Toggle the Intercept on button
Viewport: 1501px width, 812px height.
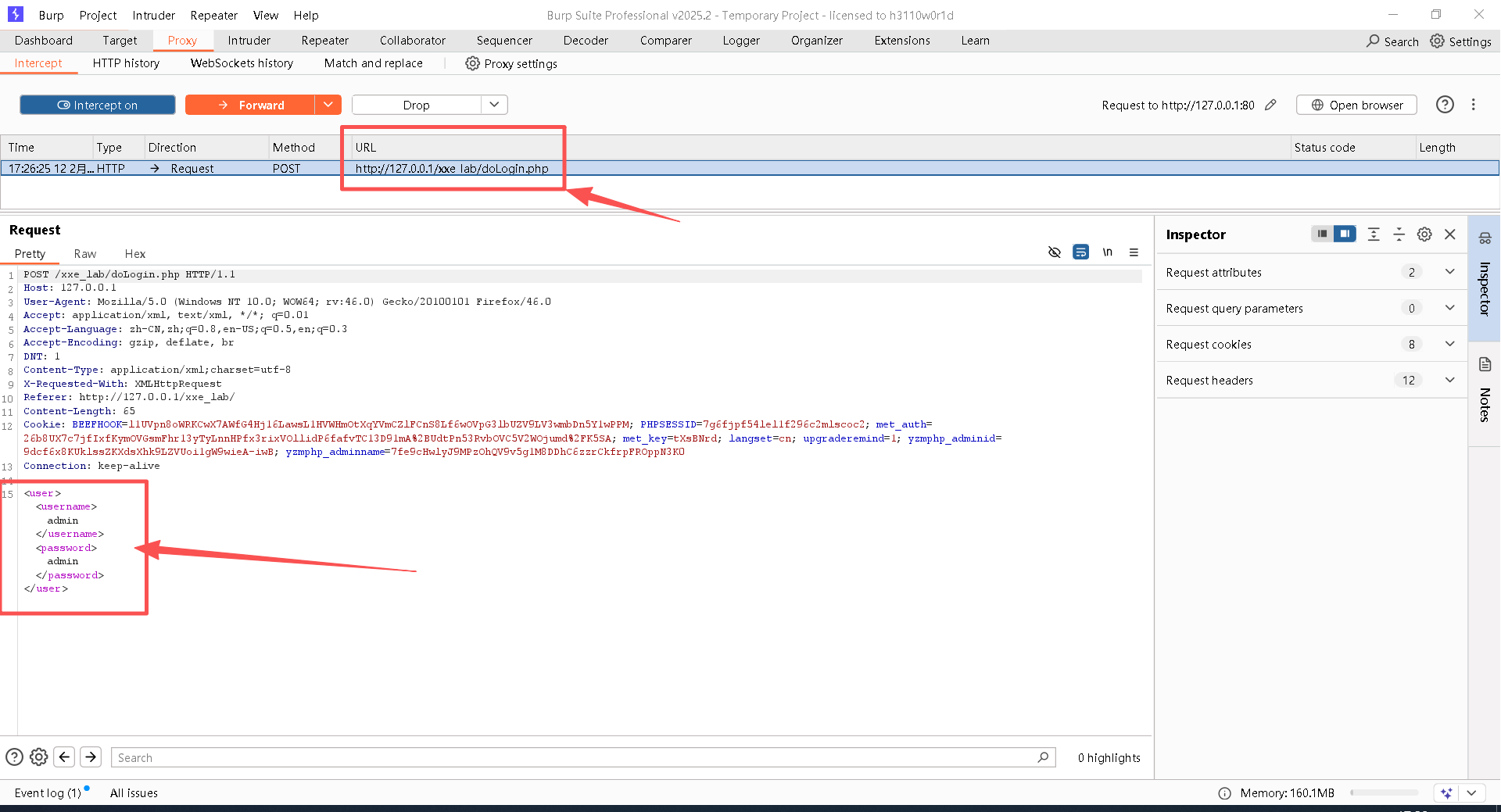(x=98, y=105)
